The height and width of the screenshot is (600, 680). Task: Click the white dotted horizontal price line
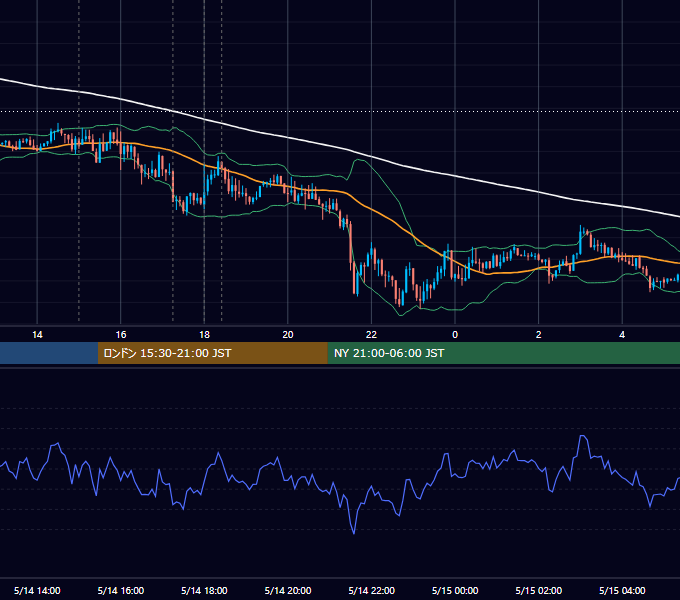(x=340, y=111)
